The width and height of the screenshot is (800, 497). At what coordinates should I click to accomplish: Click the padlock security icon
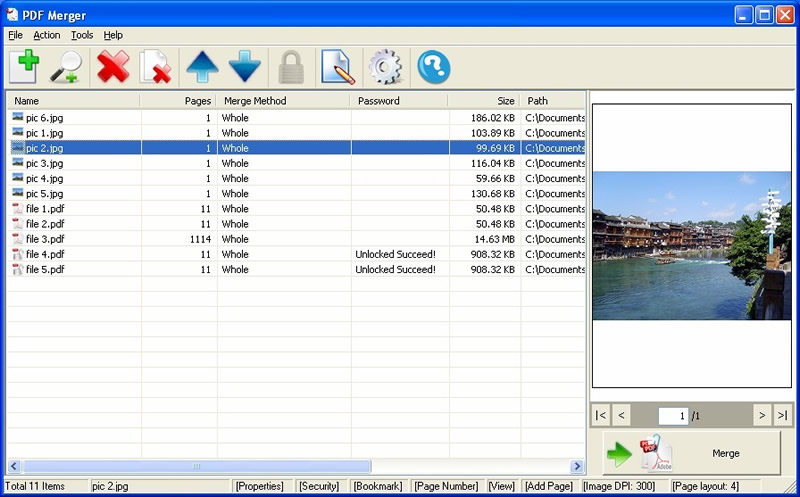click(291, 67)
